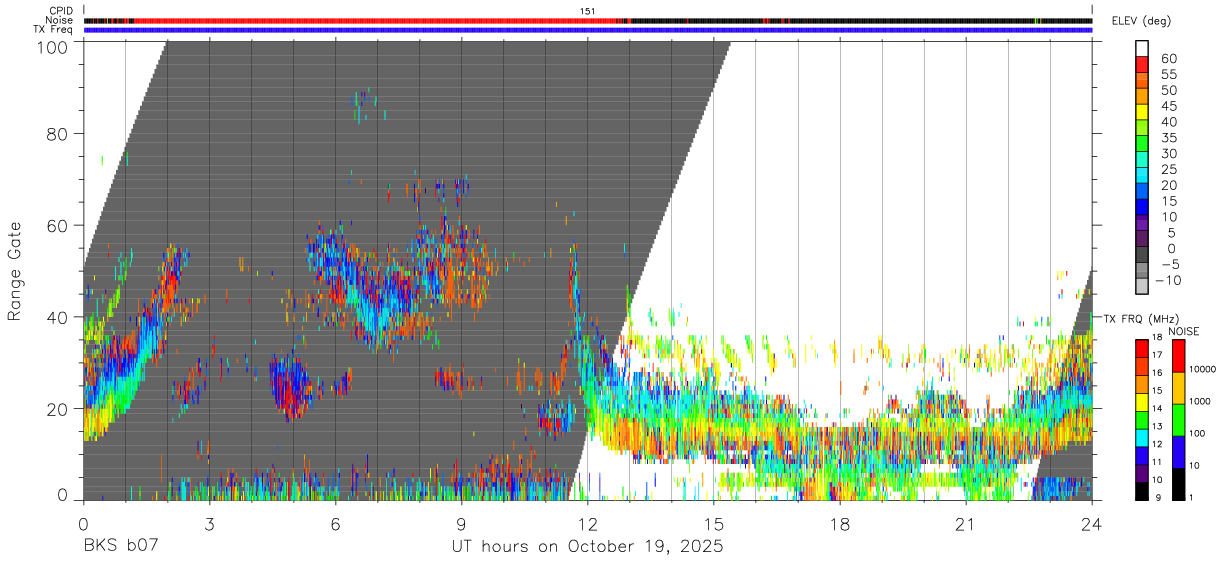Click the x-axis hour label "18"
Image resolution: width=1228 pixels, height=567 pixels.
[x=840, y=524]
